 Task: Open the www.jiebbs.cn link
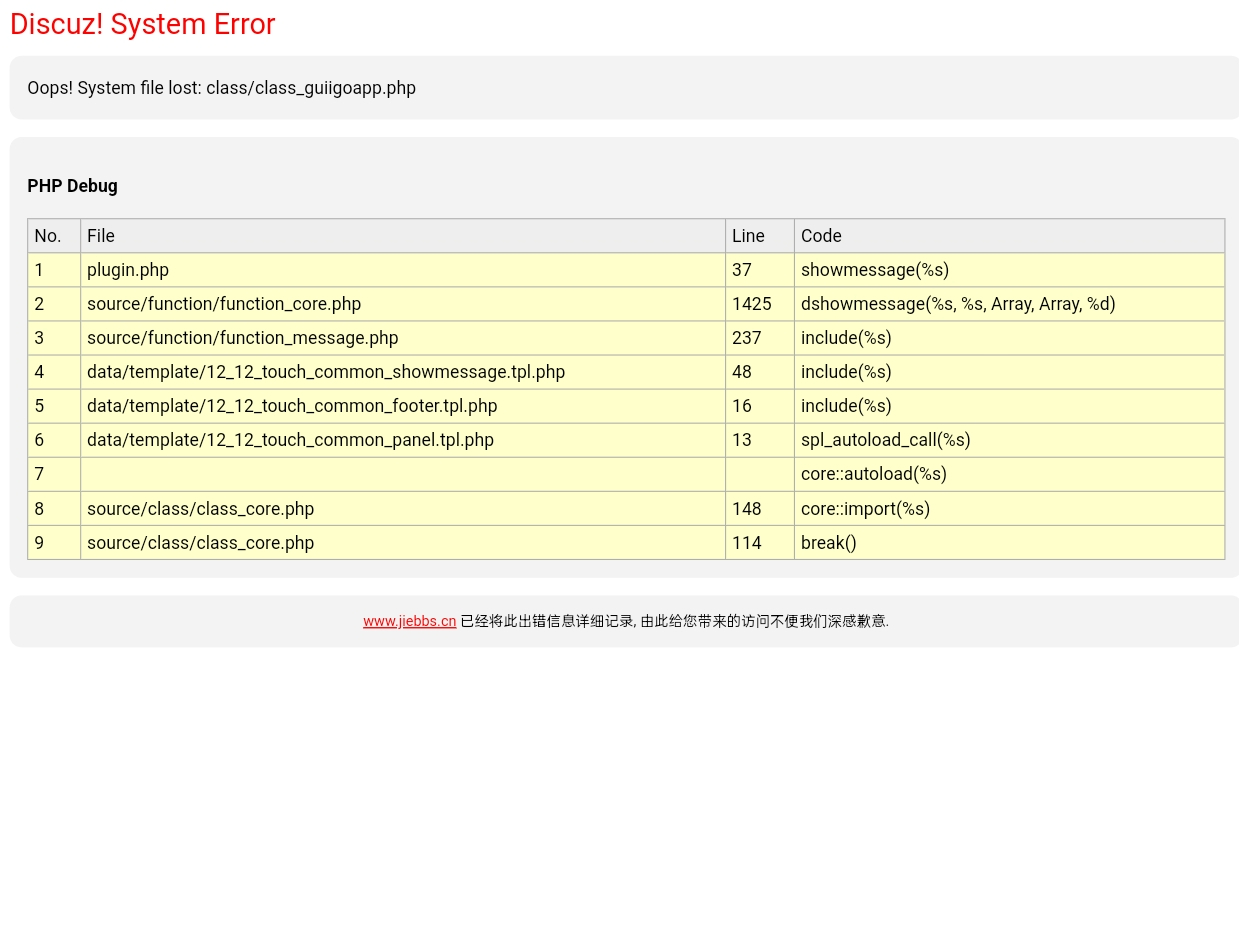point(409,621)
